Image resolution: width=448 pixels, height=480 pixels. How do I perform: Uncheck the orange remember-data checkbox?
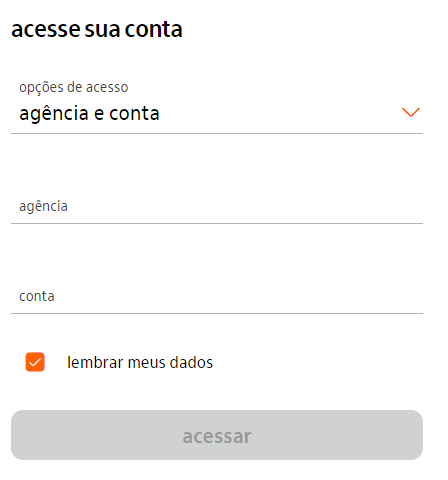pos(35,362)
